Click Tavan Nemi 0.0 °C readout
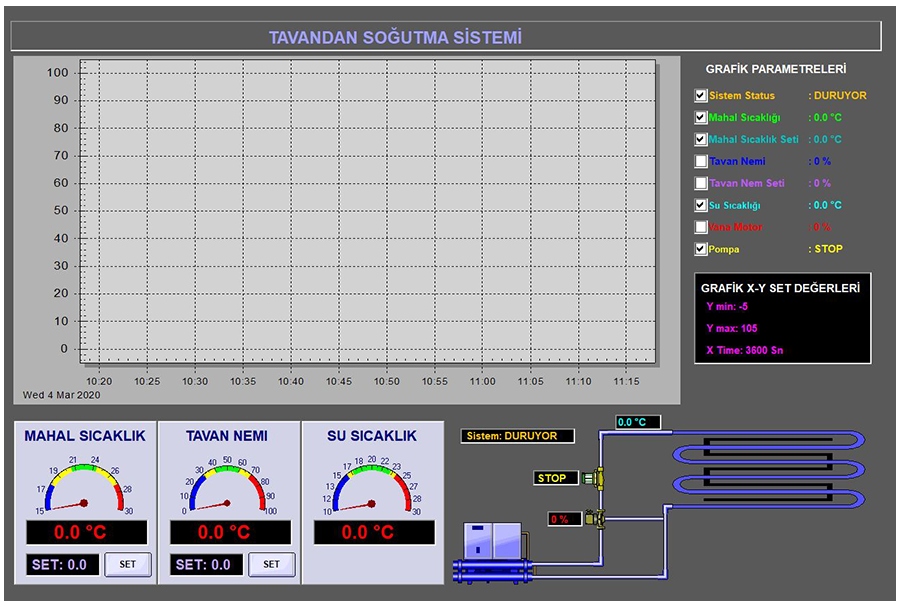Viewport: 900px width, 607px height. [230, 532]
